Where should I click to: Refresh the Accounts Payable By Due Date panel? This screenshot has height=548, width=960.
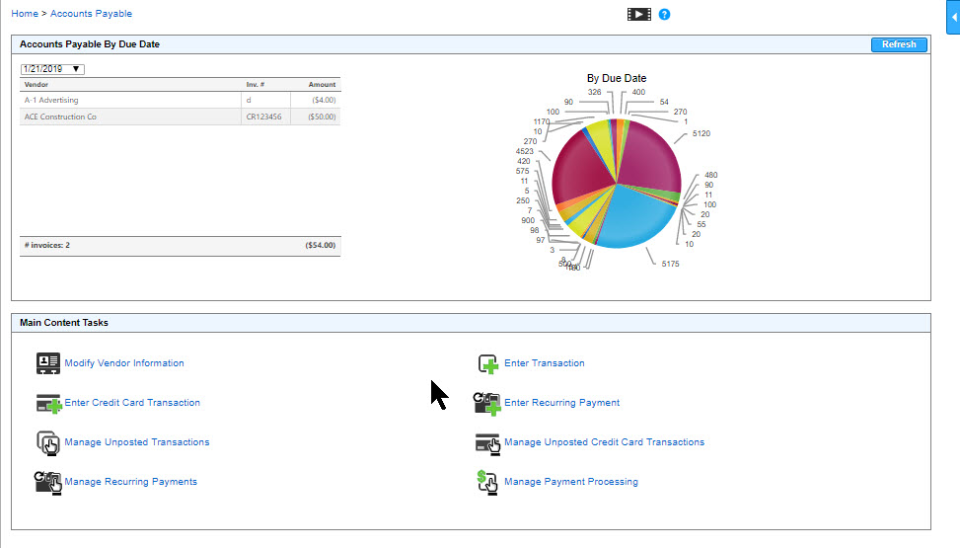[899, 44]
